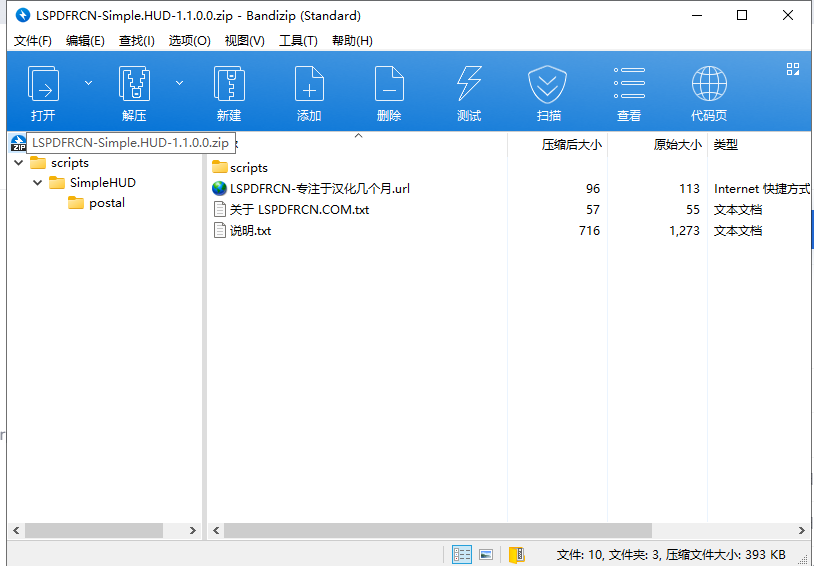The height and width of the screenshot is (566, 814).
Task: Minimize the Bandizip window
Action: [697, 15]
